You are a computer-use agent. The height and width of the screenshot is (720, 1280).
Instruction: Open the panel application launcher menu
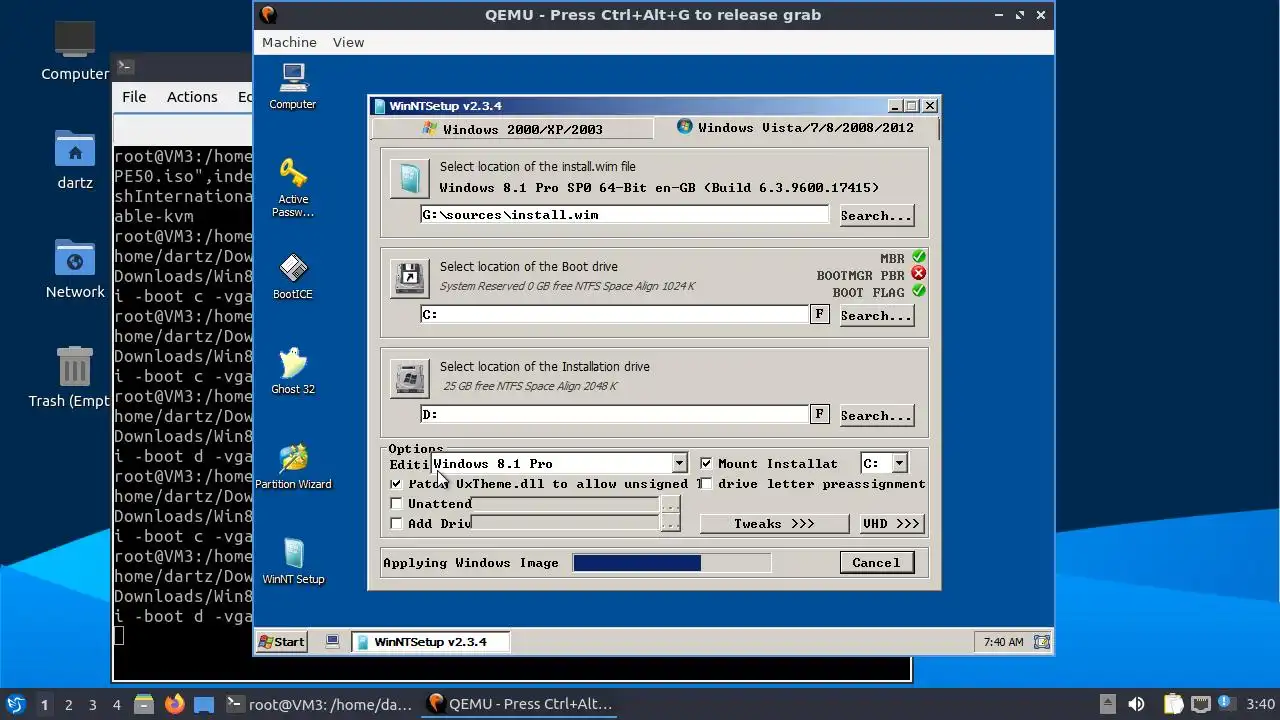15,704
